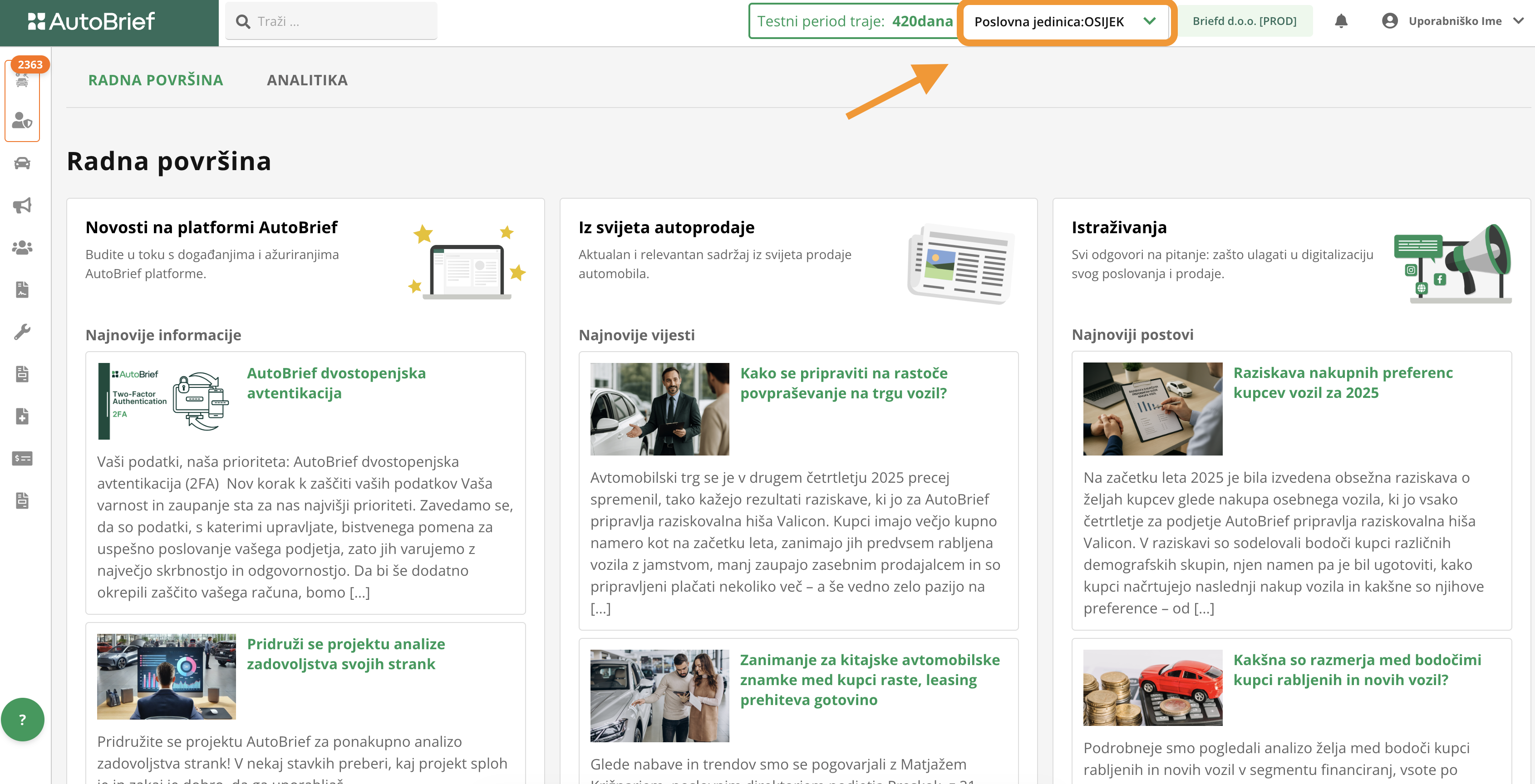The height and width of the screenshot is (784, 1535).
Task: Click the notification bell icon
Action: click(1341, 21)
